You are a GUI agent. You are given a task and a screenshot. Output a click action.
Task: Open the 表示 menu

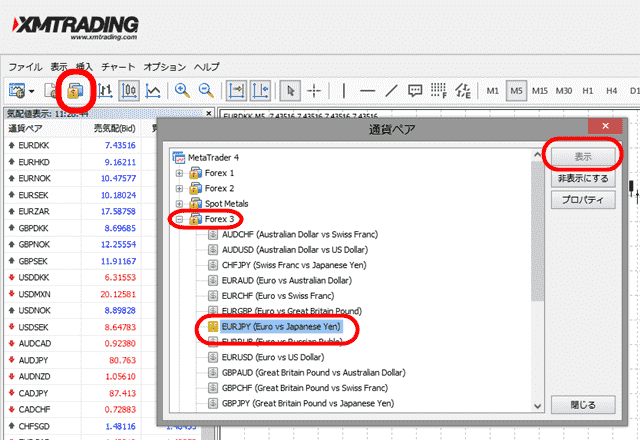(x=59, y=67)
